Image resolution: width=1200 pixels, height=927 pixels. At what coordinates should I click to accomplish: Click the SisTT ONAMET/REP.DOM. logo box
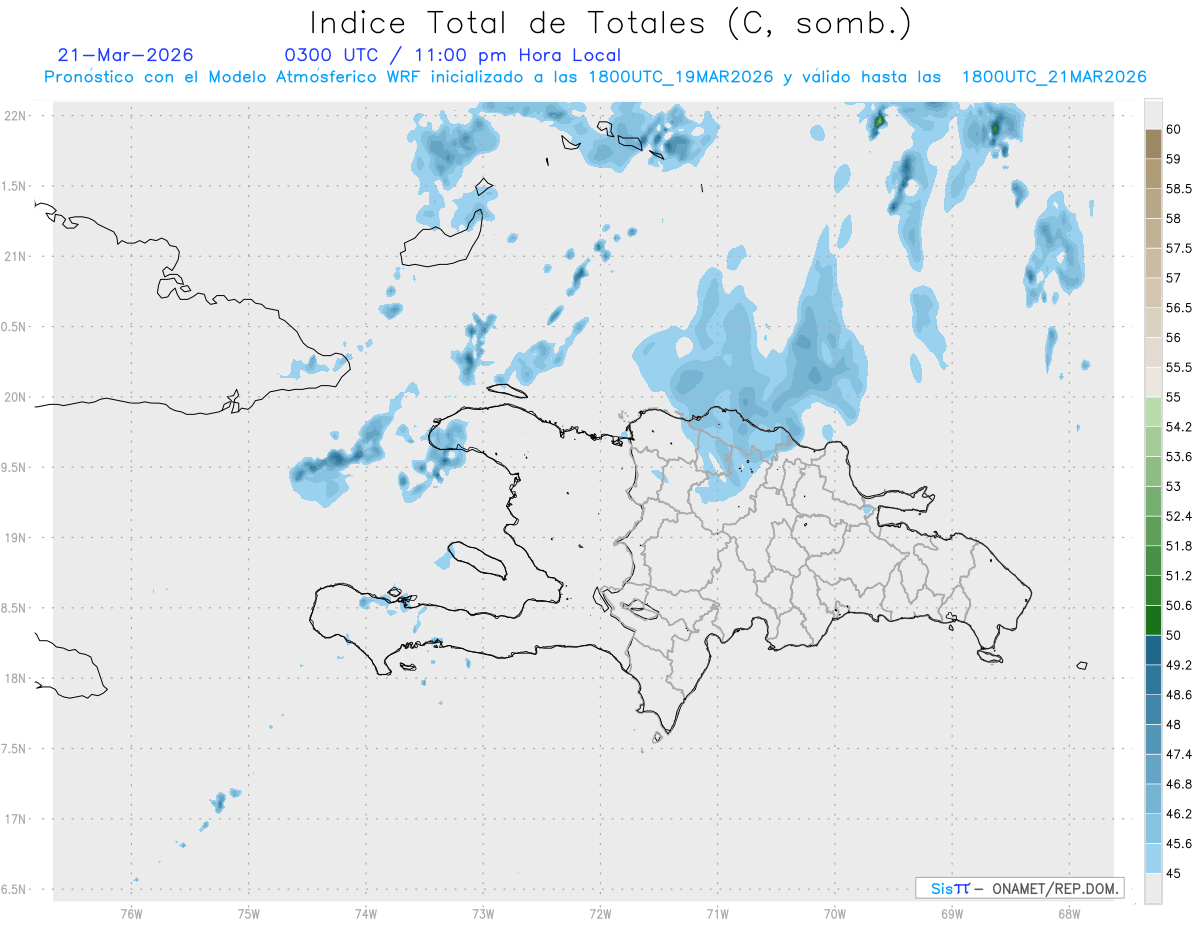coord(1019,888)
